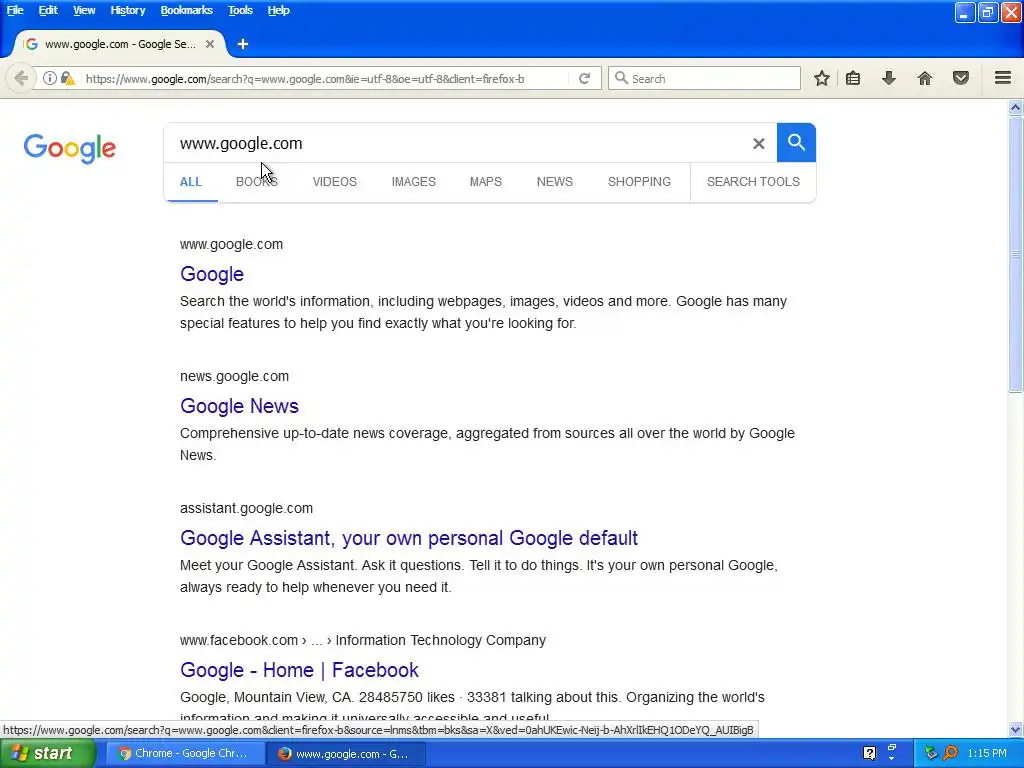1024x768 pixels.
Task: Click the magnifier icon in the Firefox search box
Action: tap(621, 78)
